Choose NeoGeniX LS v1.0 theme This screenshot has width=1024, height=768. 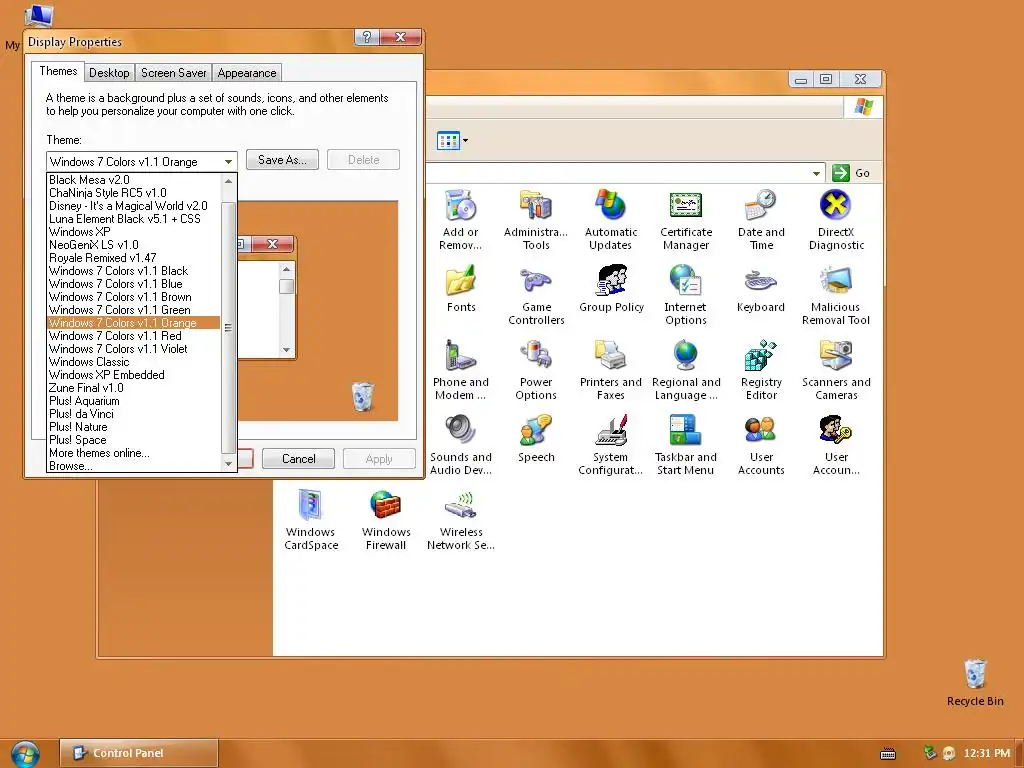(x=134, y=245)
